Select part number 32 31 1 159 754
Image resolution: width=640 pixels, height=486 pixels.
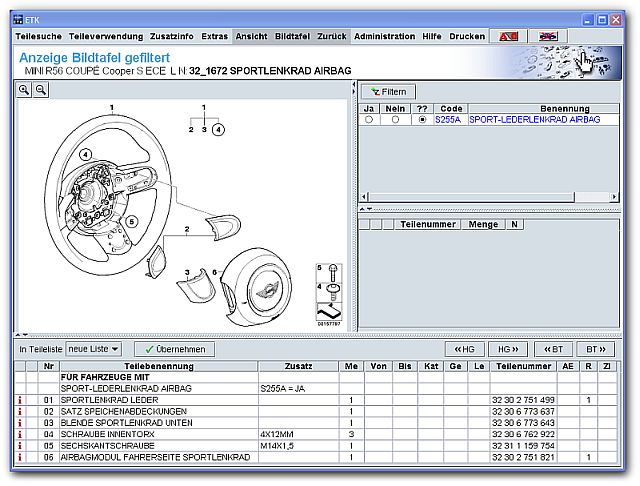523,446
